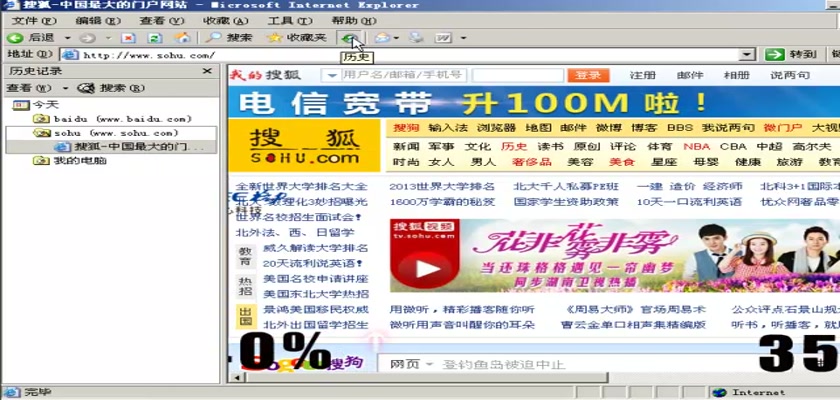The image size is (840, 400).
Task: Click the 说两句 link in the Sohu top bar
Action: [x=790, y=75]
